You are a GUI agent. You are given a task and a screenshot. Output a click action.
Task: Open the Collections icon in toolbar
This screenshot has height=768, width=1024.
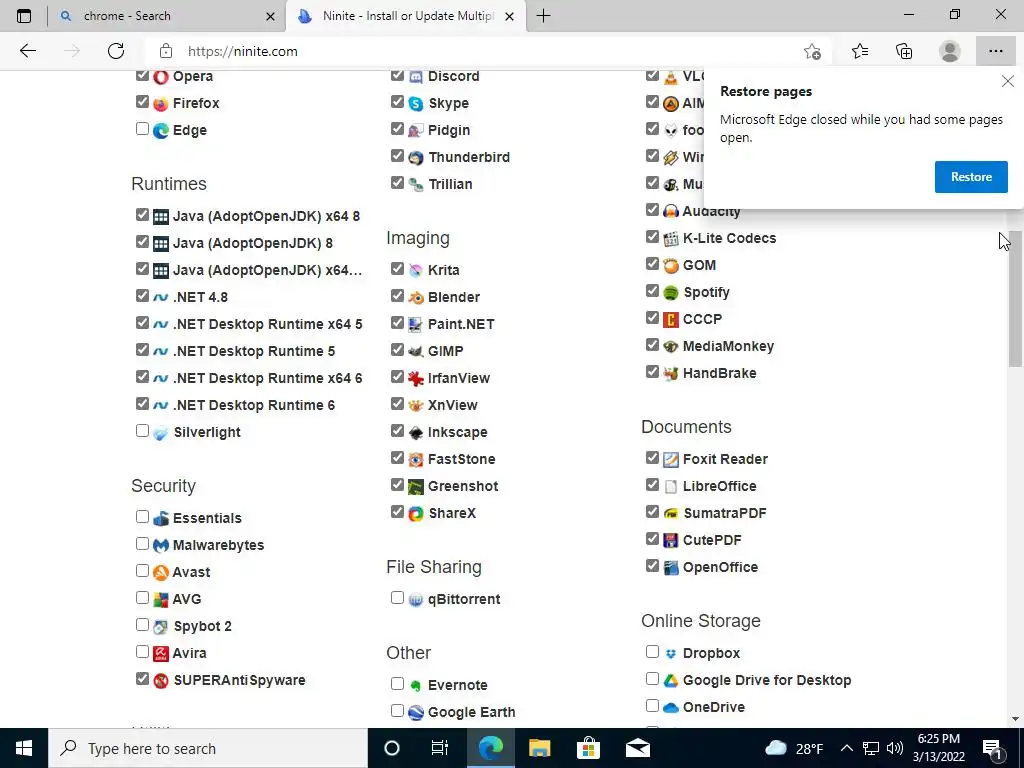(x=904, y=51)
